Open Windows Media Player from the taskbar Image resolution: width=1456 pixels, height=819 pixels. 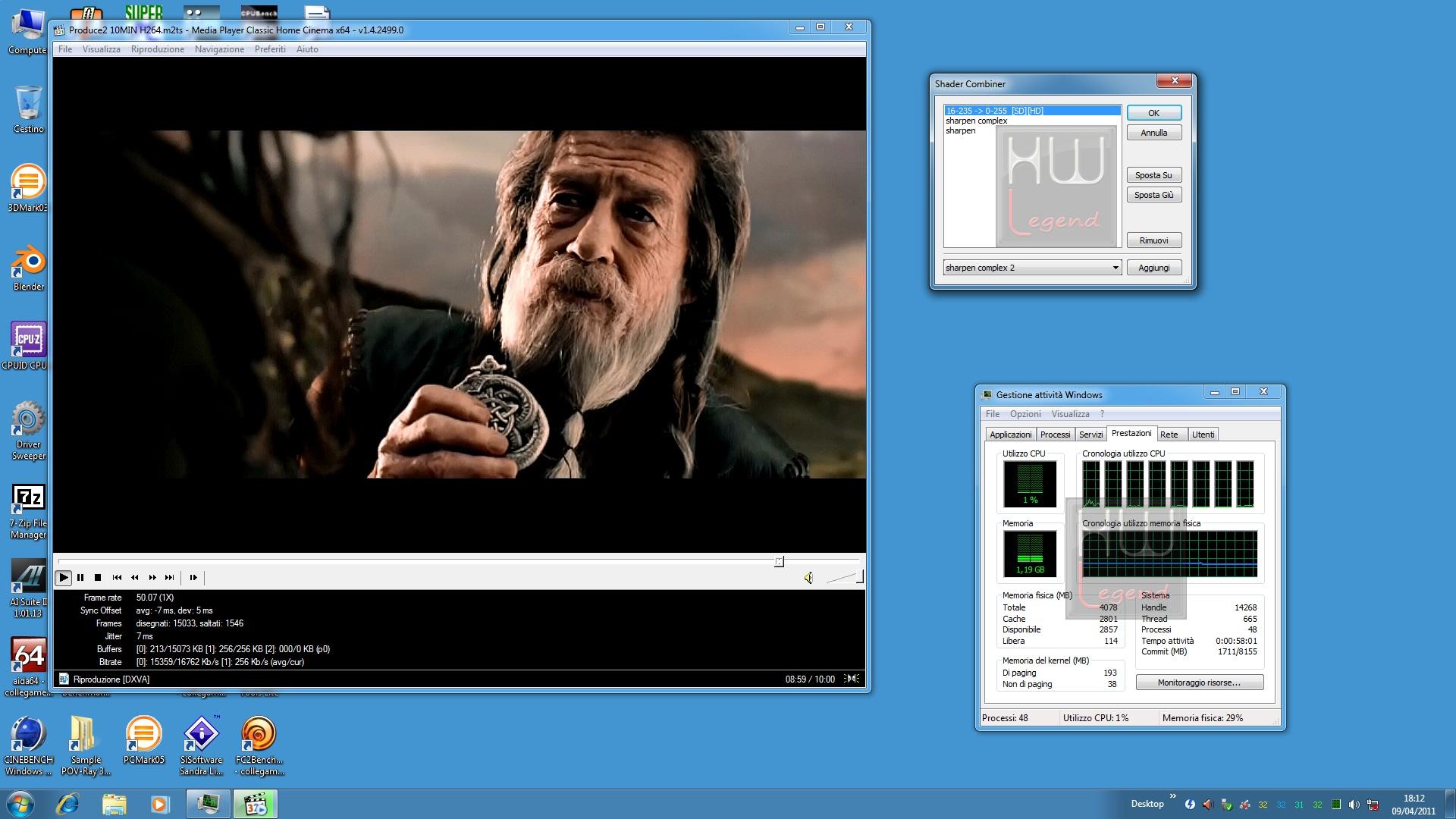(160, 804)
